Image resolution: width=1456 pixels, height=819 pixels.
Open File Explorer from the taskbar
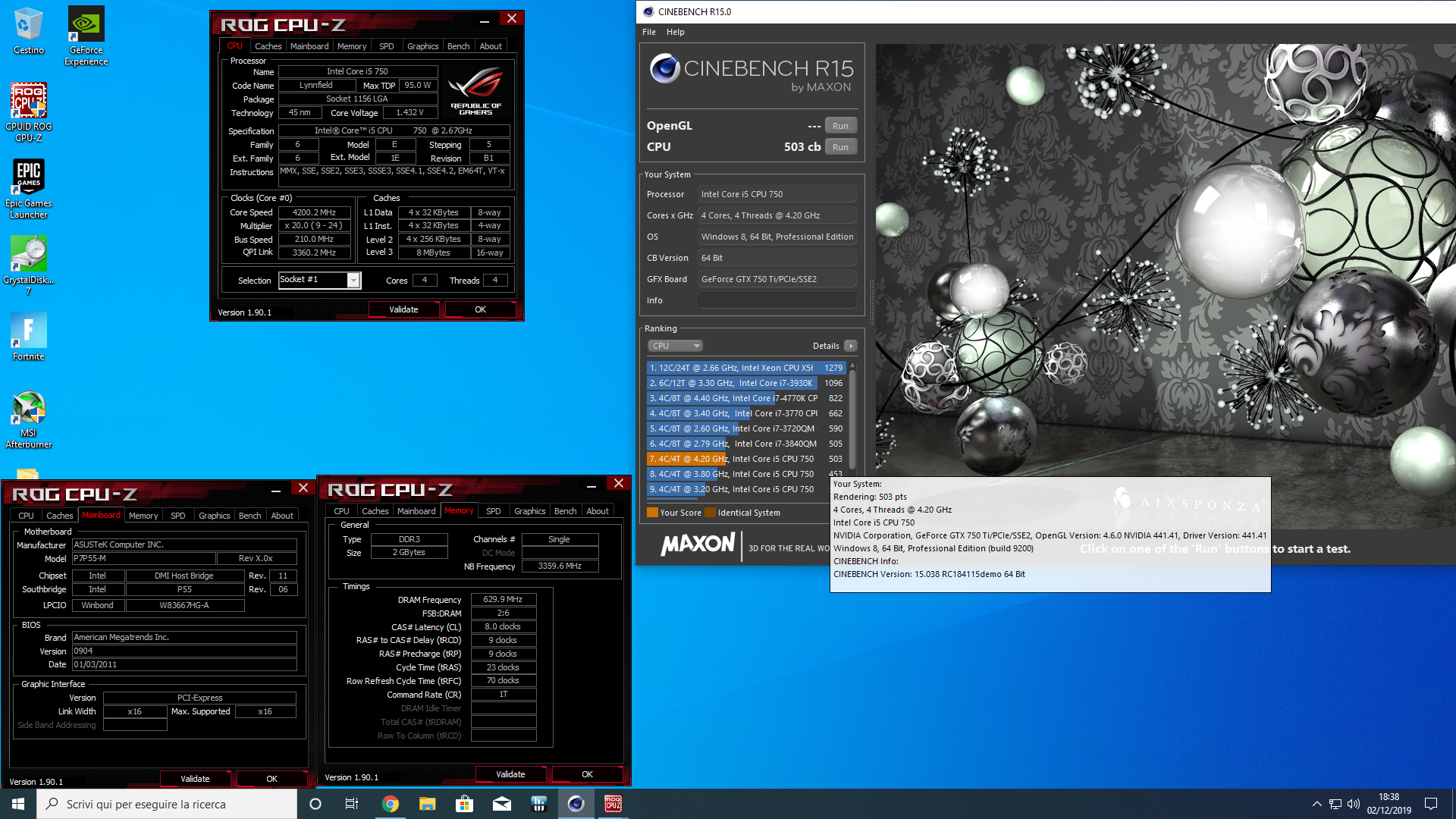[427, 804]
